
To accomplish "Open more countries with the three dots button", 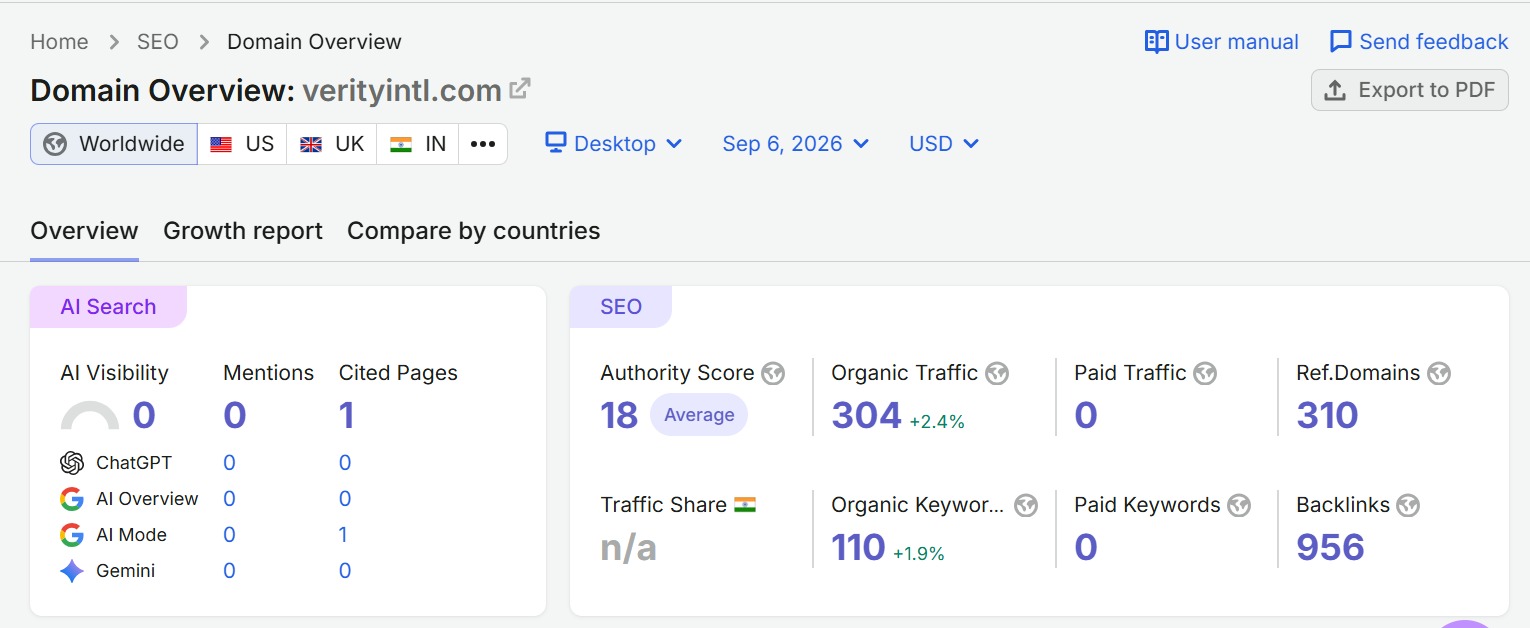I will click(x=483, y=144).
